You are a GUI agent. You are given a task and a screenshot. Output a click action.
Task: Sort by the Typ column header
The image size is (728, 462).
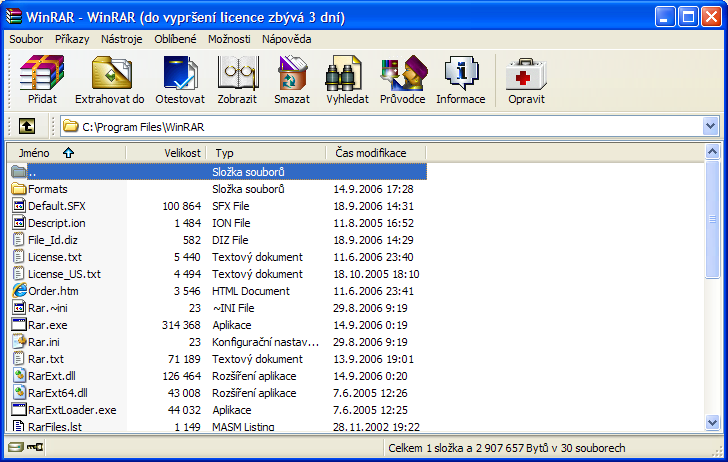pos(266,153)
